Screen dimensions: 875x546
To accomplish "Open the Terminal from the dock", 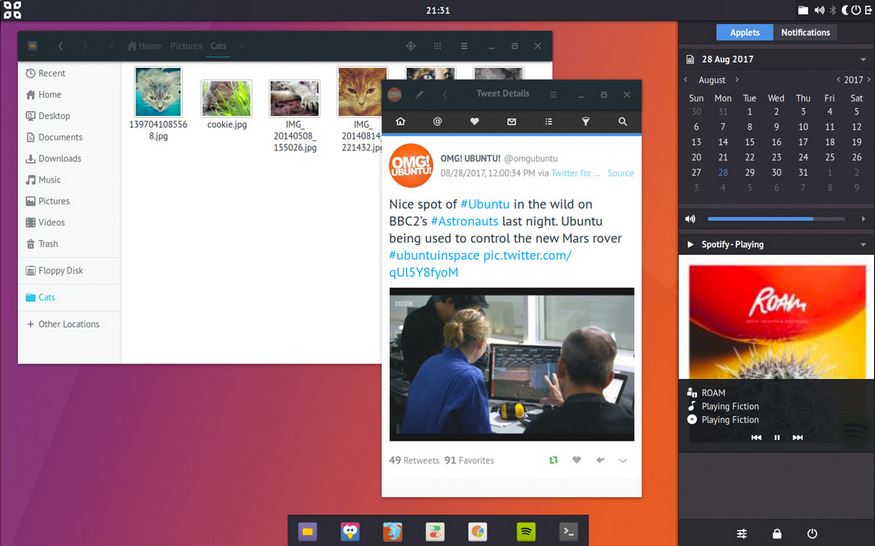I will [x=570, y=531].
